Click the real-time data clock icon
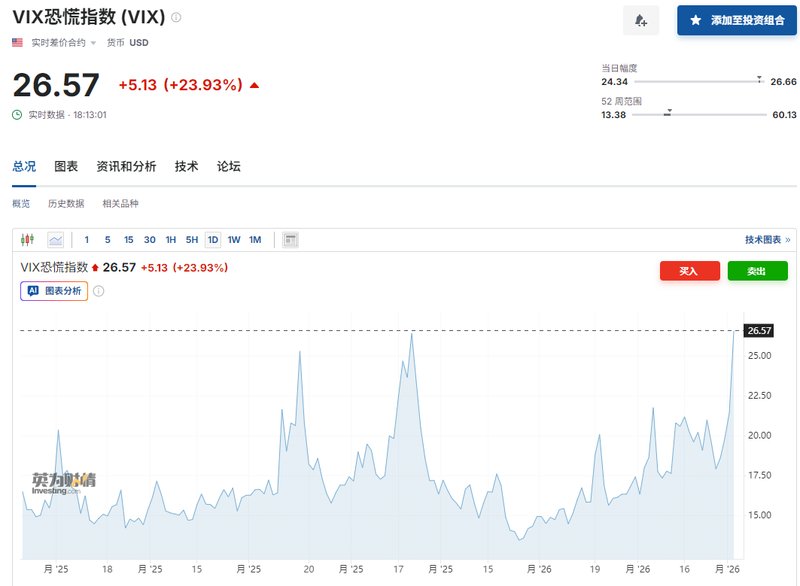The height and width of the screenshot is (586, 800). tap(17, 115)
